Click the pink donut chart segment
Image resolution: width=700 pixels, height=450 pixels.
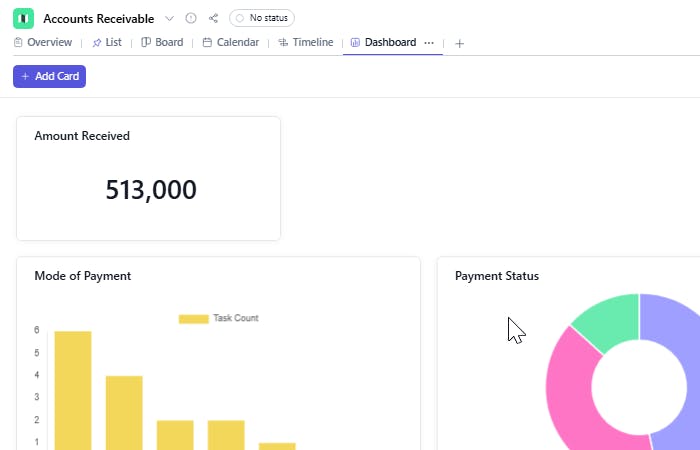tap(571, 393)
